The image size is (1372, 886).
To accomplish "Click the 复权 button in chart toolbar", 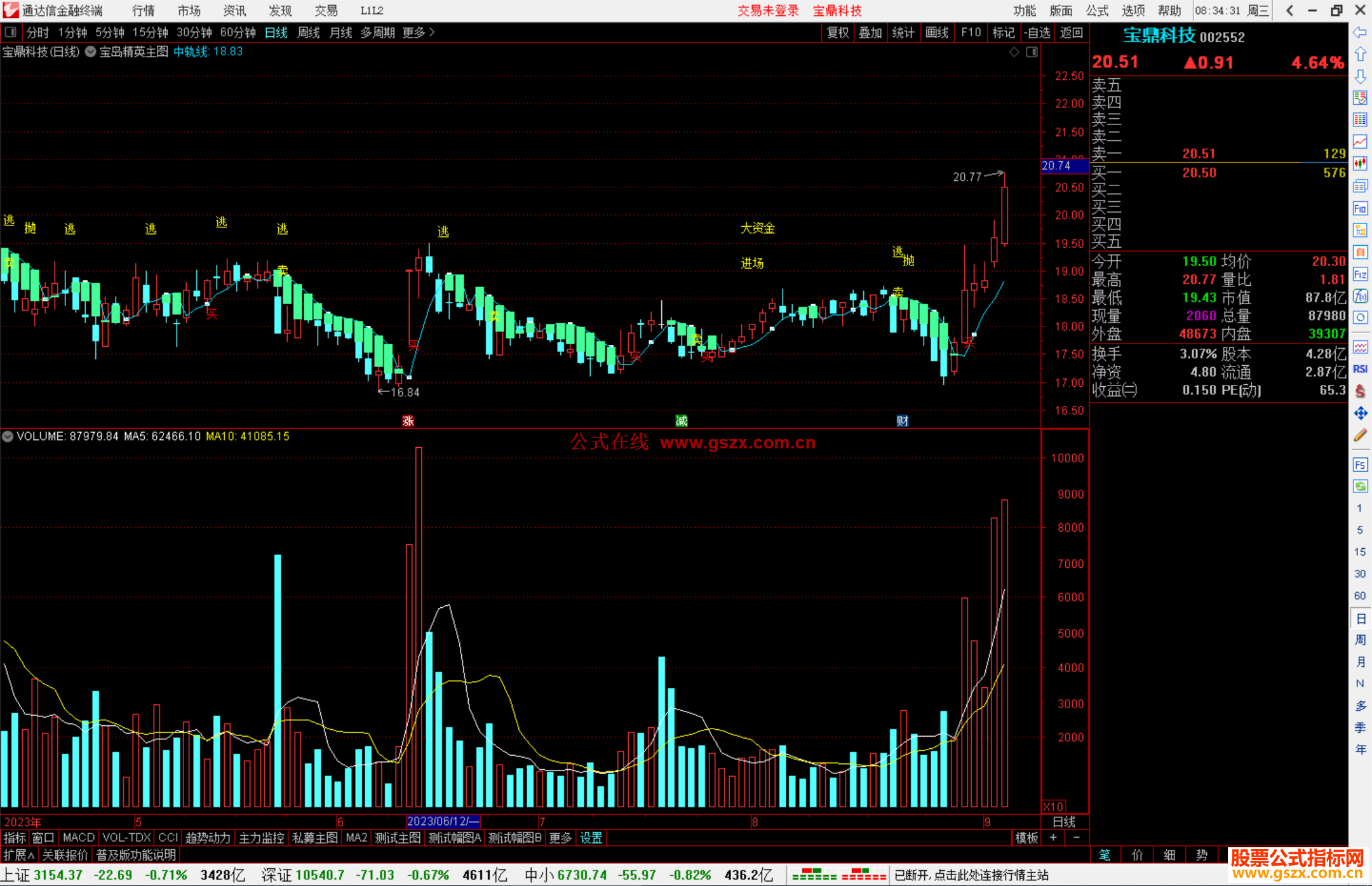I will [837, 32].
